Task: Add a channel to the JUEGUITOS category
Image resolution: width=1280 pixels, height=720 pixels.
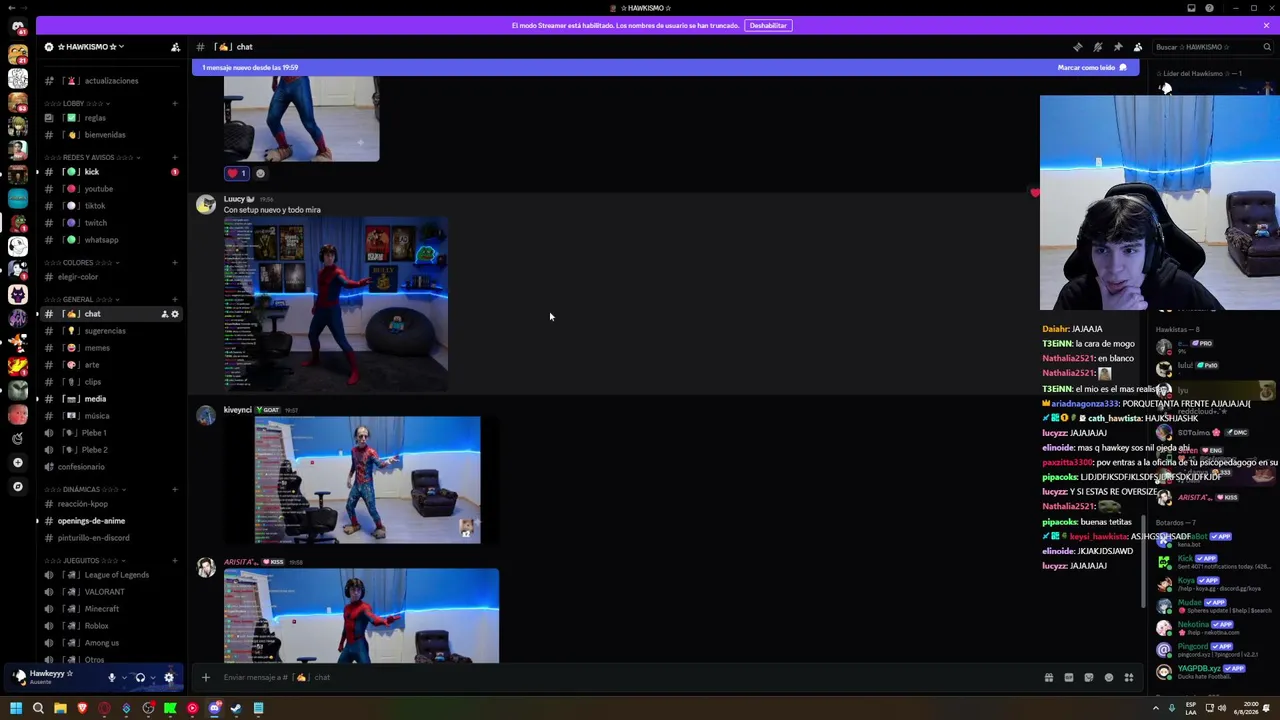Action: (175, 560)
